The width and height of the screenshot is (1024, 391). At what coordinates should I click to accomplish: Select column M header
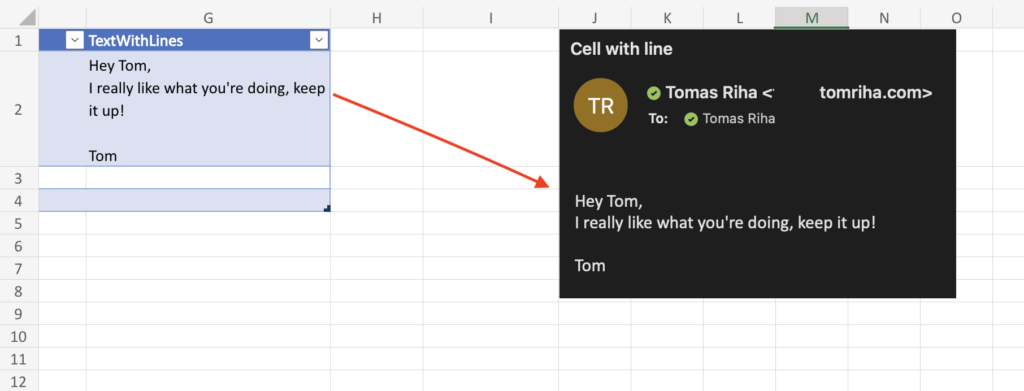click(x=812, y=18)
